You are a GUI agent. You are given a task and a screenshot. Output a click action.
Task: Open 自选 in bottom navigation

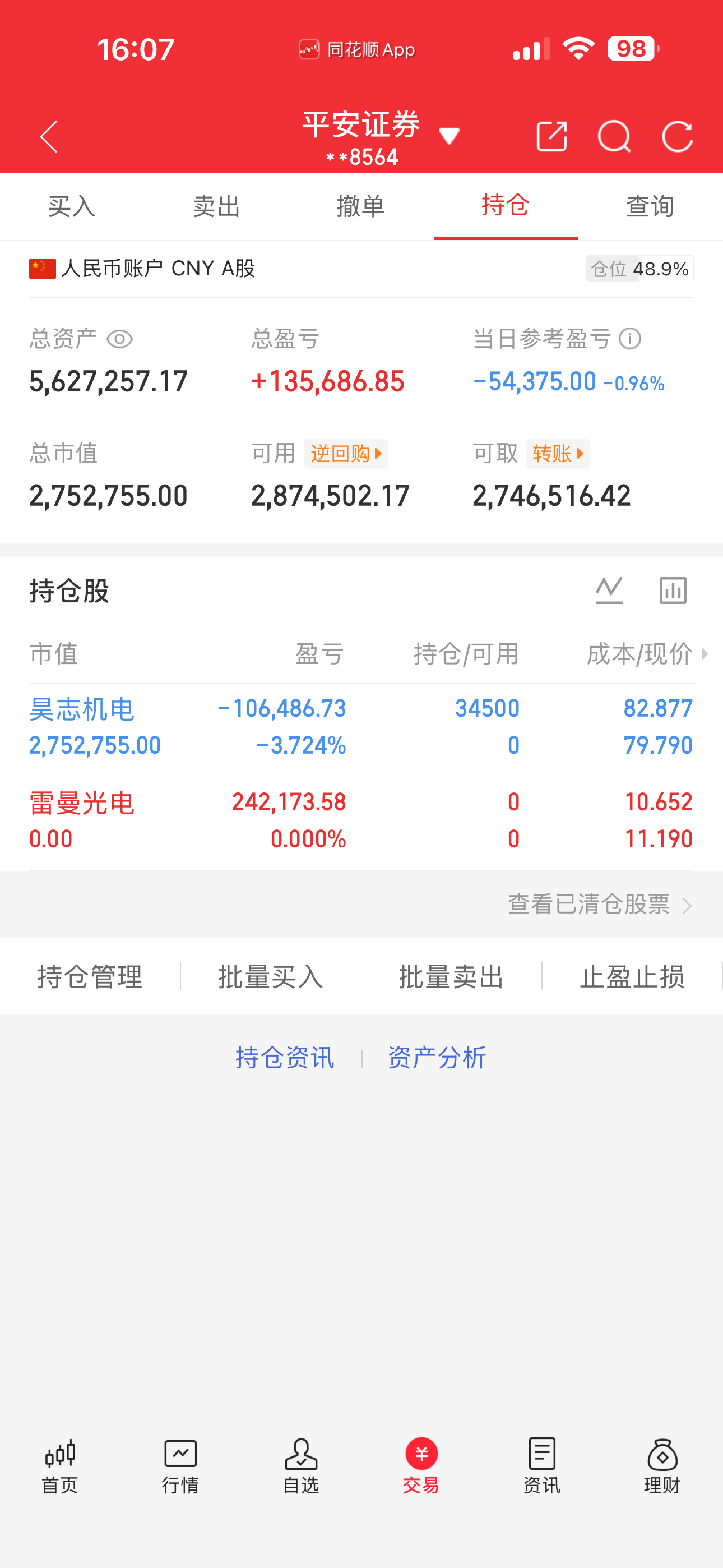click(x=300, y=1467)
